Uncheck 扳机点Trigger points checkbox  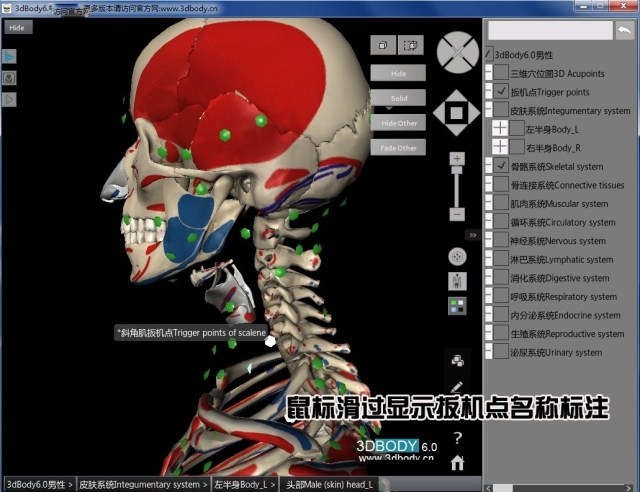tap(501, 91)
